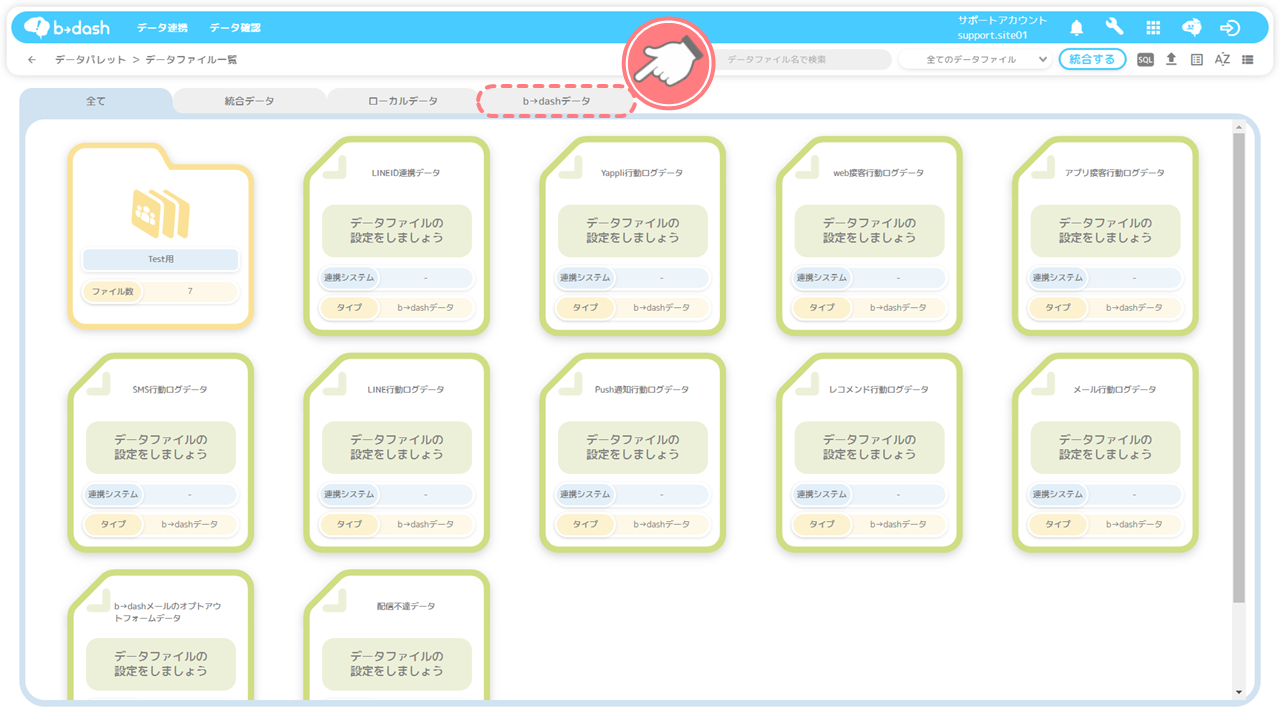Switch to the b→dashデータ tab
1280x720 pixels.
point(556,101)
